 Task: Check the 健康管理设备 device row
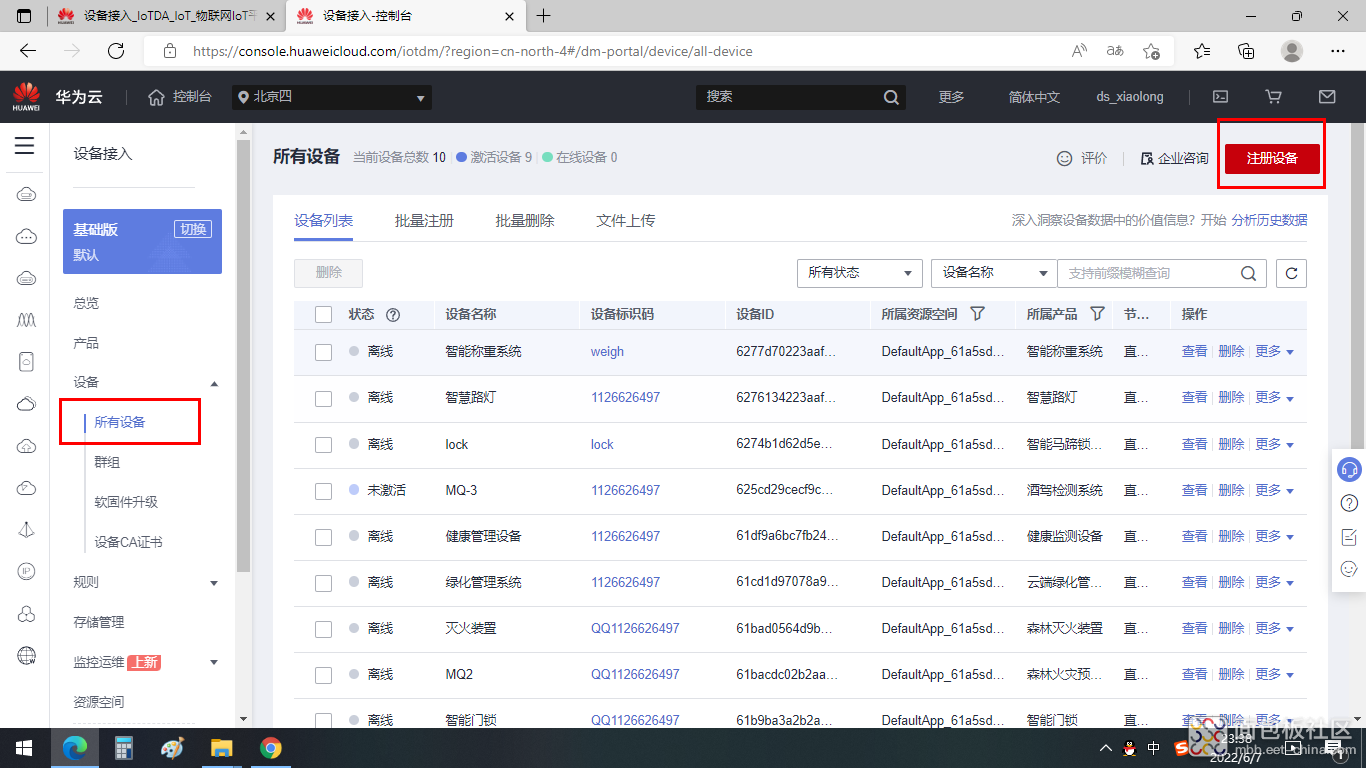click(x=323, y=536)
